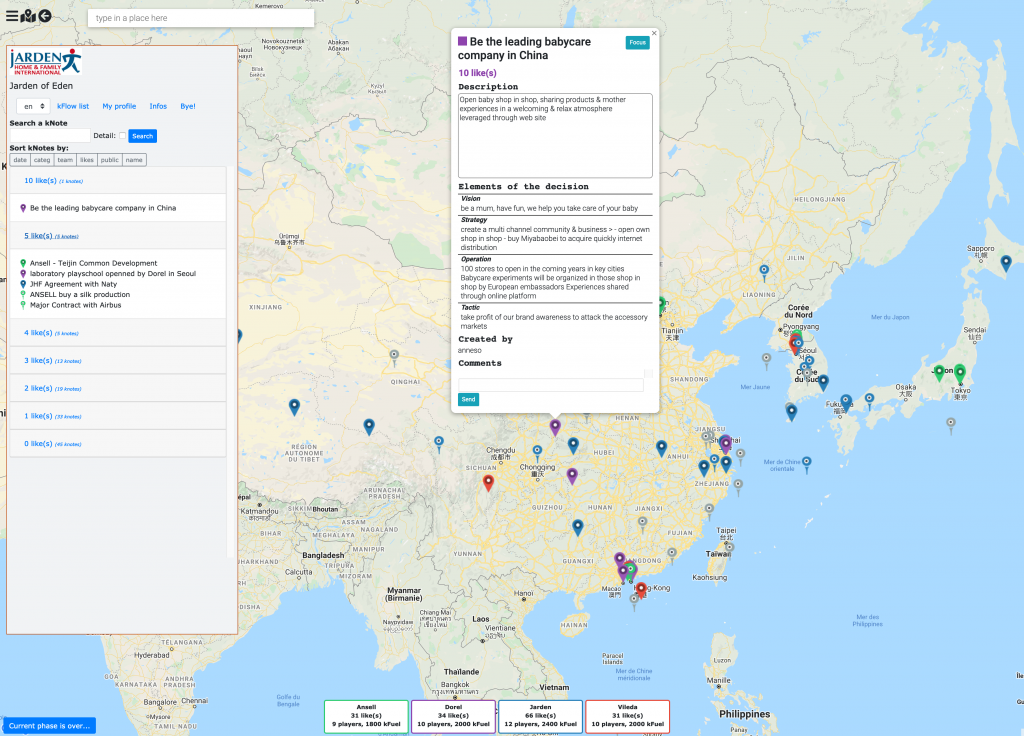
Task: Click the back arrow icon
Action: (44, 16)
